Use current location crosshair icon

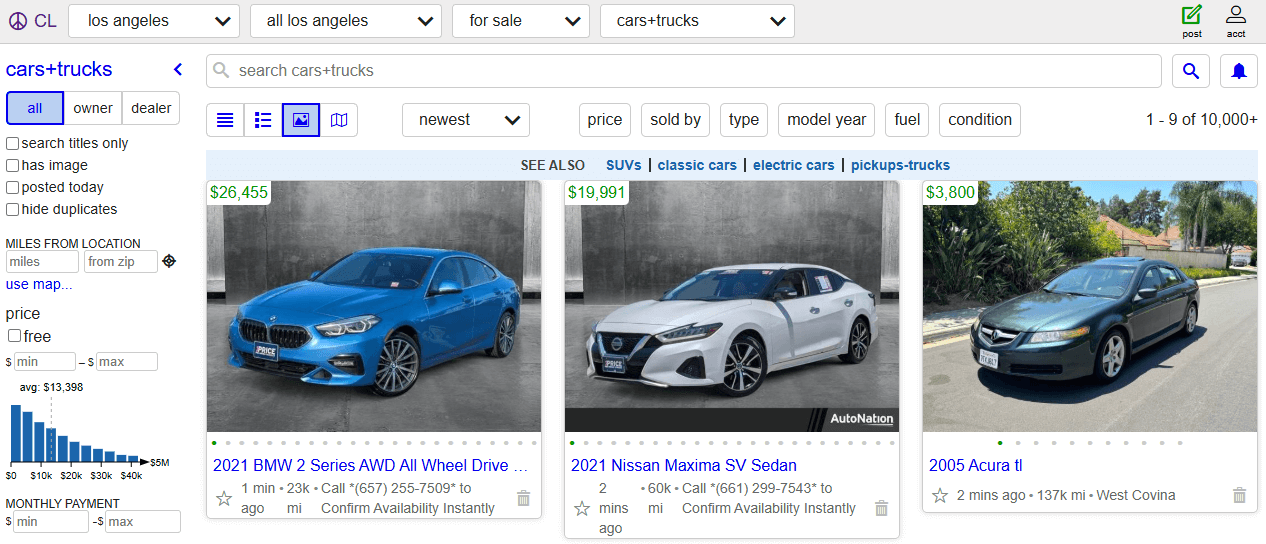coord(169,261)
